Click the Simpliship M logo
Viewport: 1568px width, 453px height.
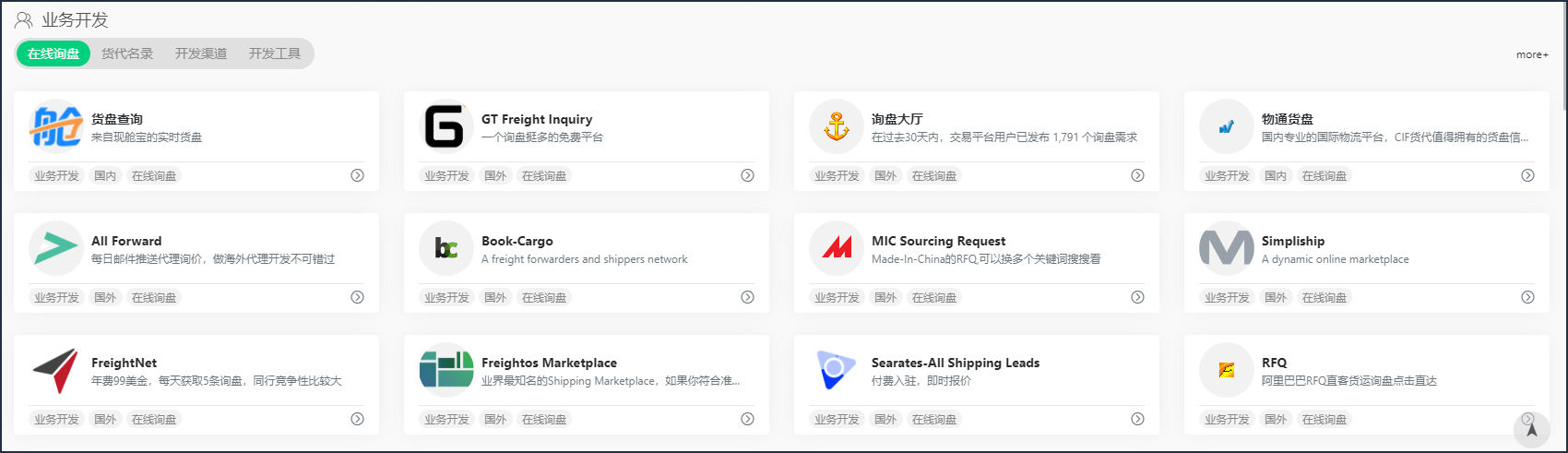[x=1227, y=249]
